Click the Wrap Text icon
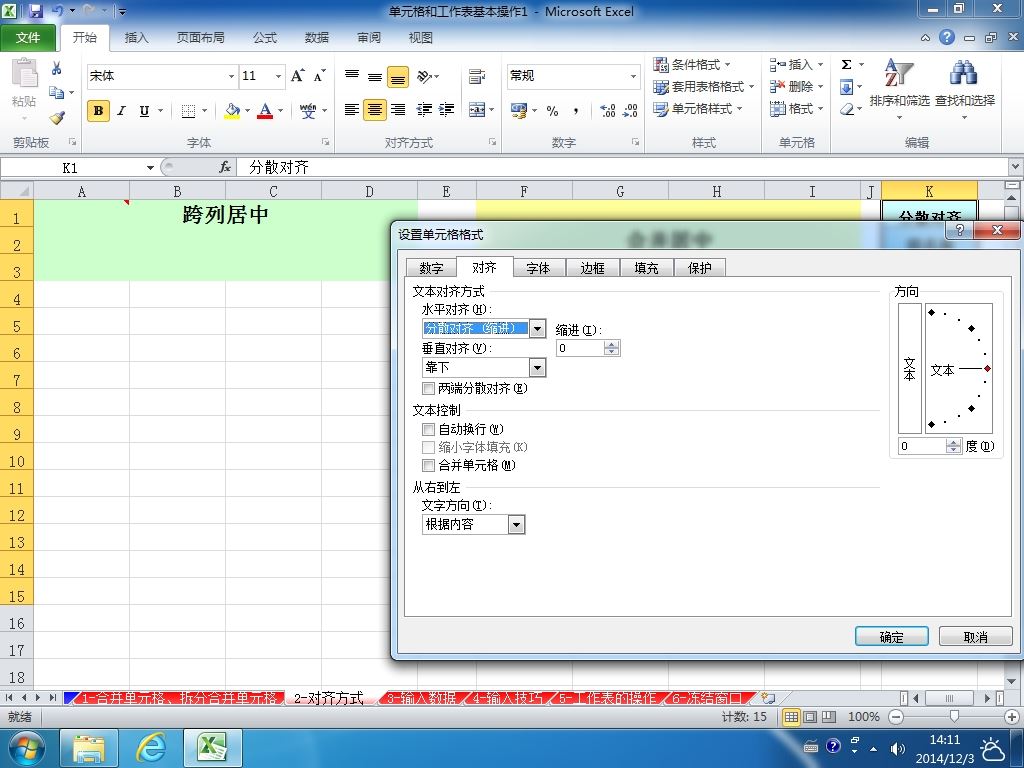 pyautogui.click(x=477, y=76)
